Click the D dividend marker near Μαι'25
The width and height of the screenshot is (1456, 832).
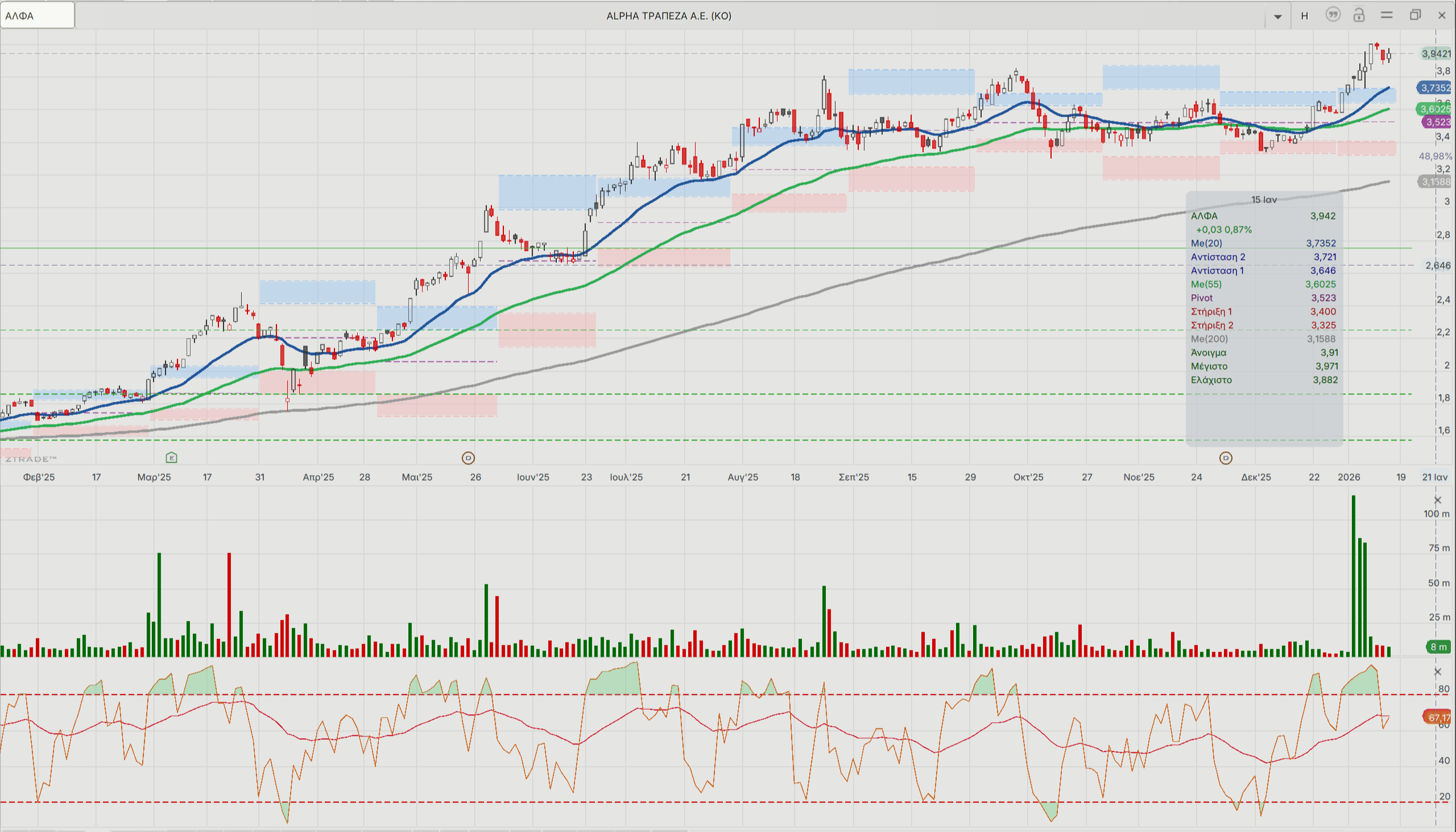[468, 458]
